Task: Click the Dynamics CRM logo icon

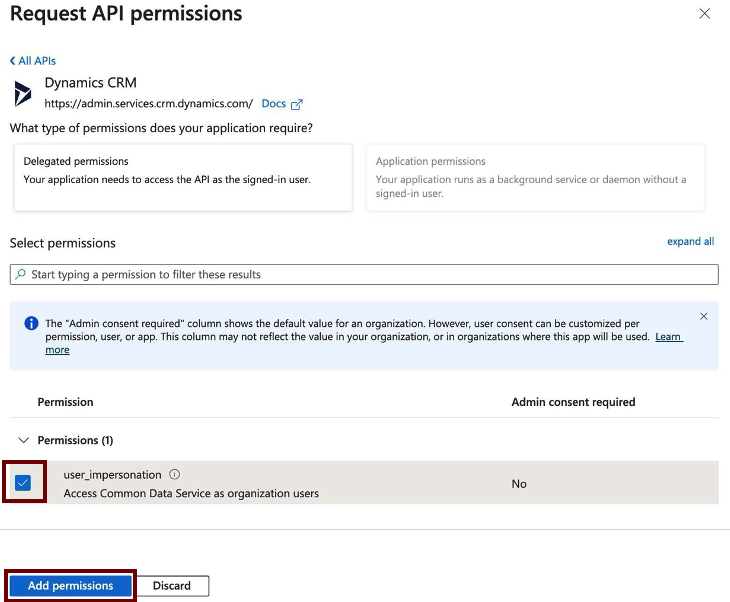Action: pos(22,93)
